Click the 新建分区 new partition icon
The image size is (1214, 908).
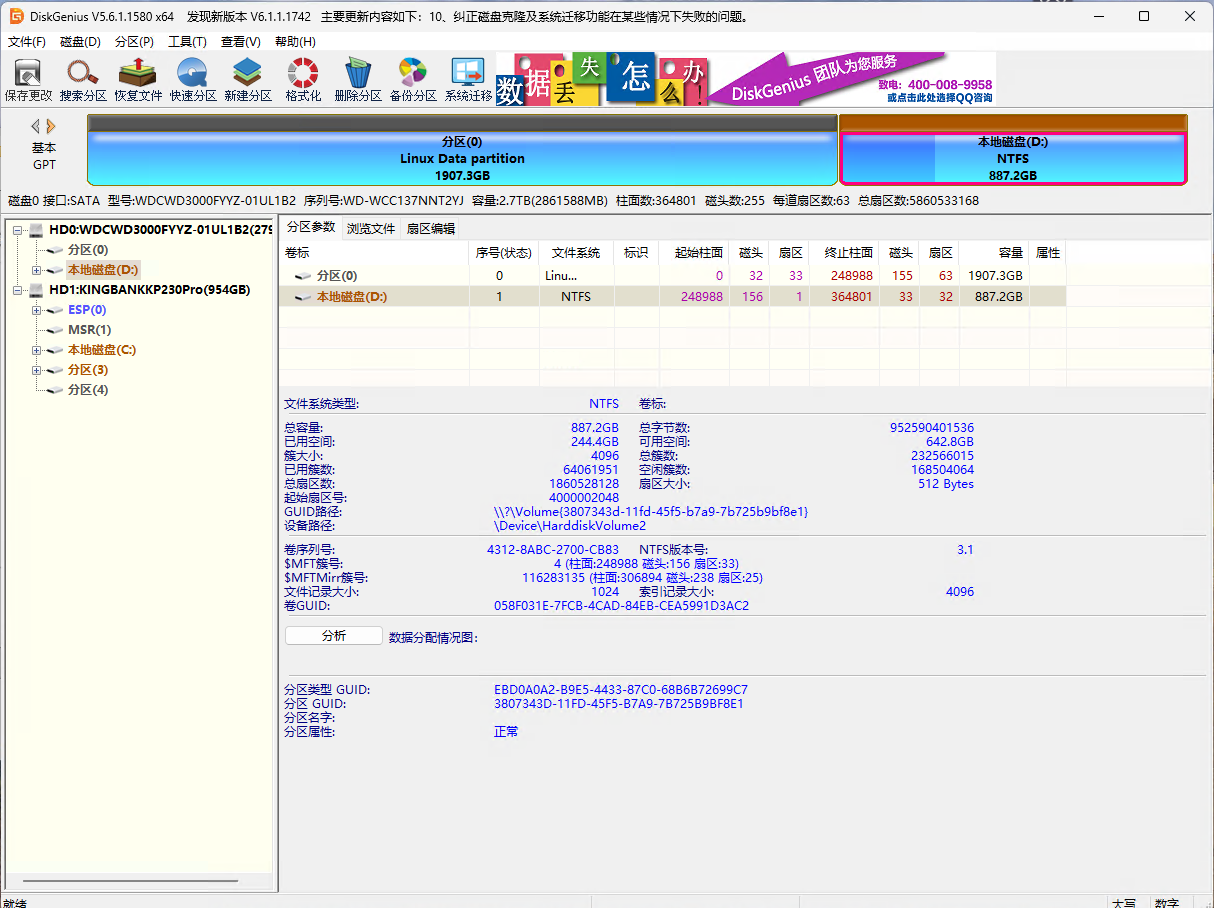[248, 80]
